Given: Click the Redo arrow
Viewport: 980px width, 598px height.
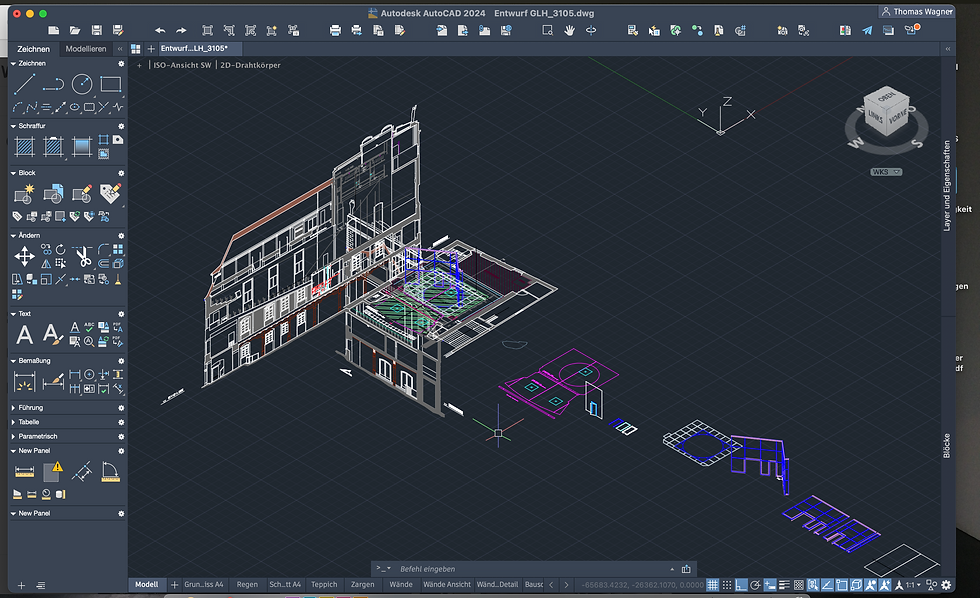Looking at the screenshot, I should point(181,30).
